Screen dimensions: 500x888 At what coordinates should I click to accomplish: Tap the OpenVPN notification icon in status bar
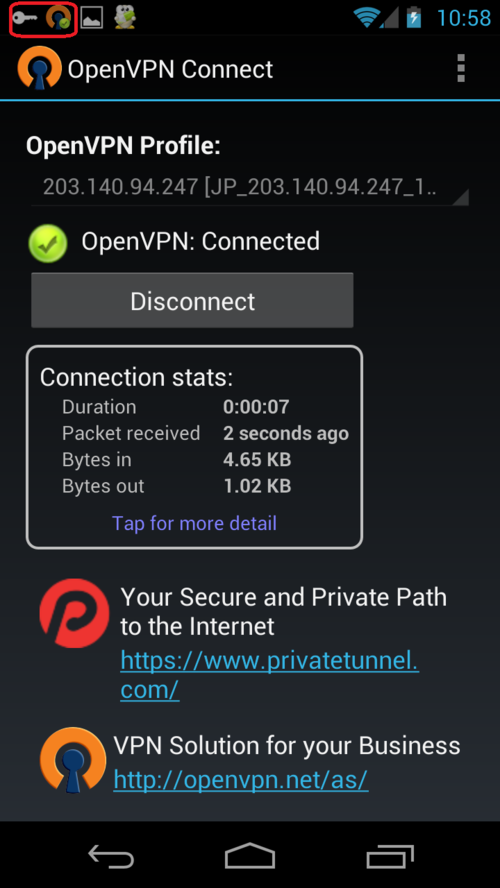point(58,18)
